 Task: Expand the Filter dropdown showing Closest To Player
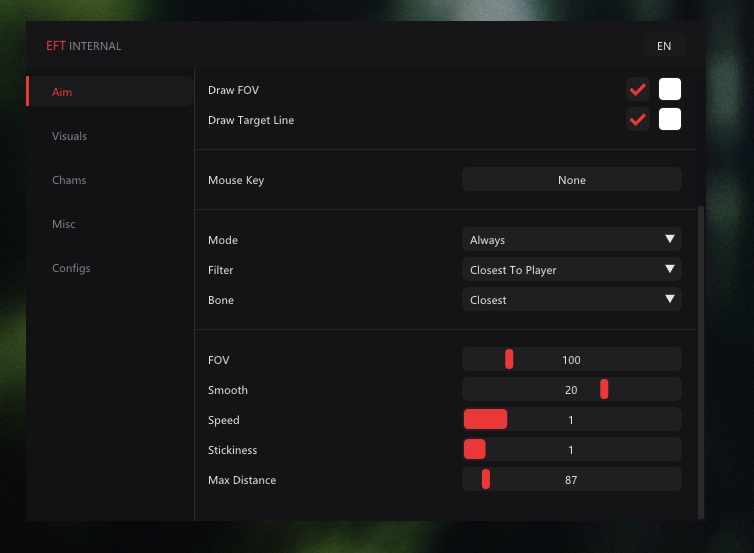pos(572,269)
